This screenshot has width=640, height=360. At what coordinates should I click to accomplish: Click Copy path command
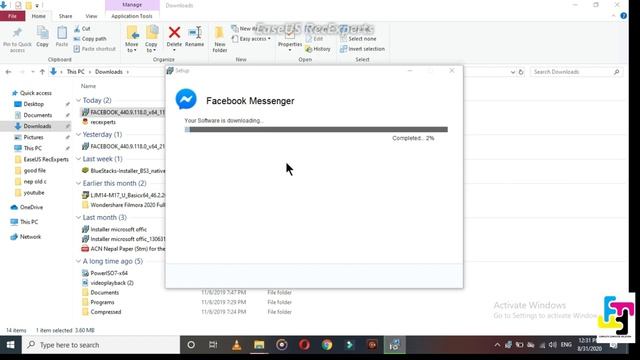click(x=90, y=39)
